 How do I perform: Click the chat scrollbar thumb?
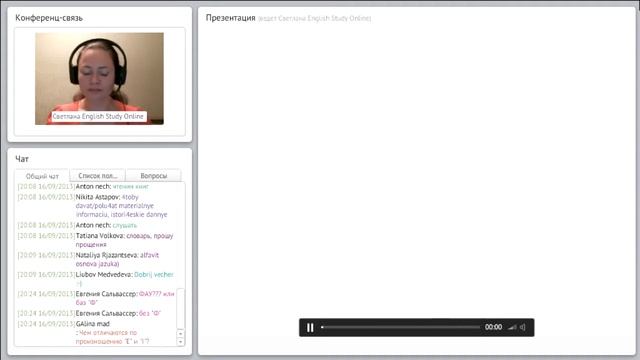(180, 309)
